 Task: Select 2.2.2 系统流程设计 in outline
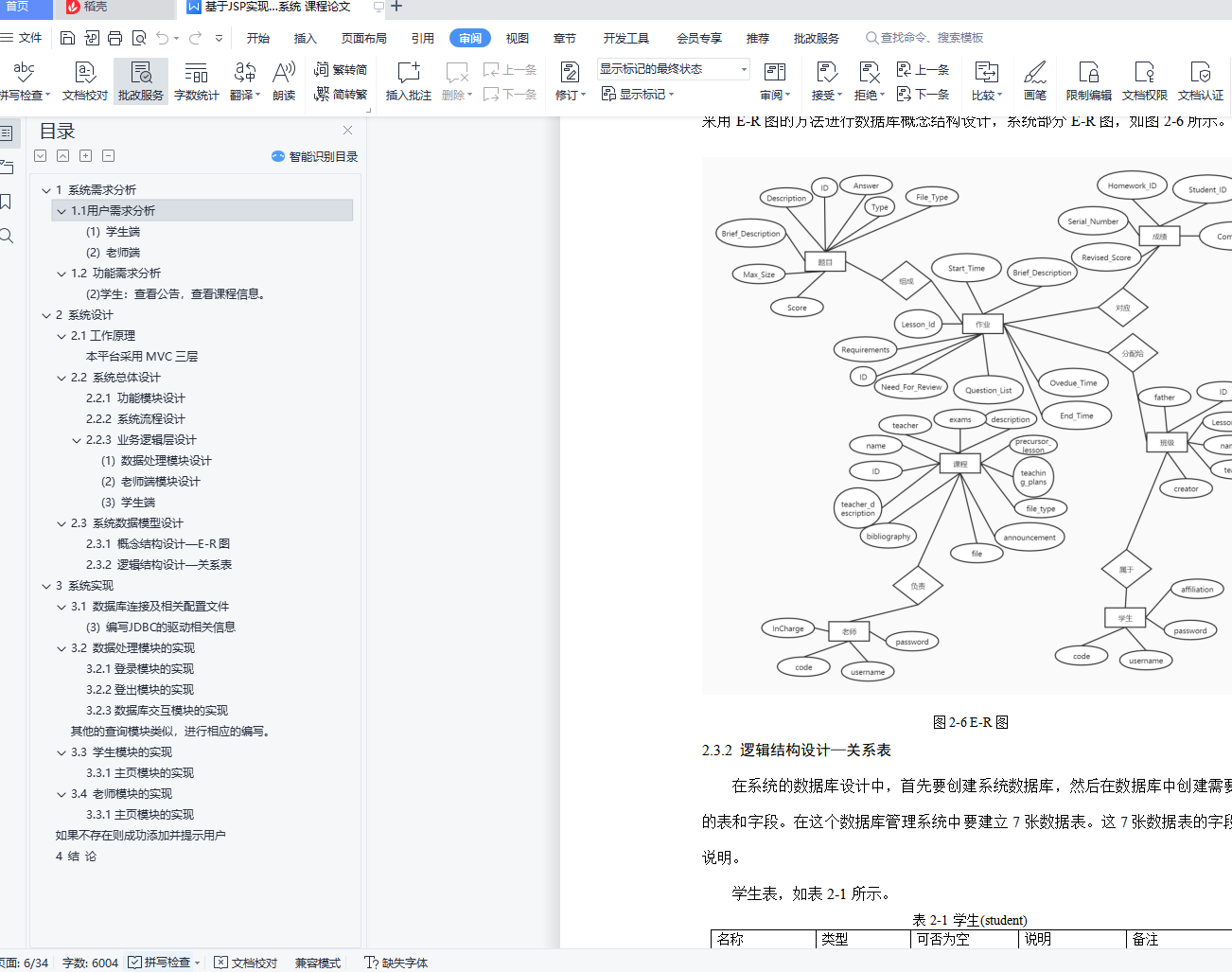point(135,419)
